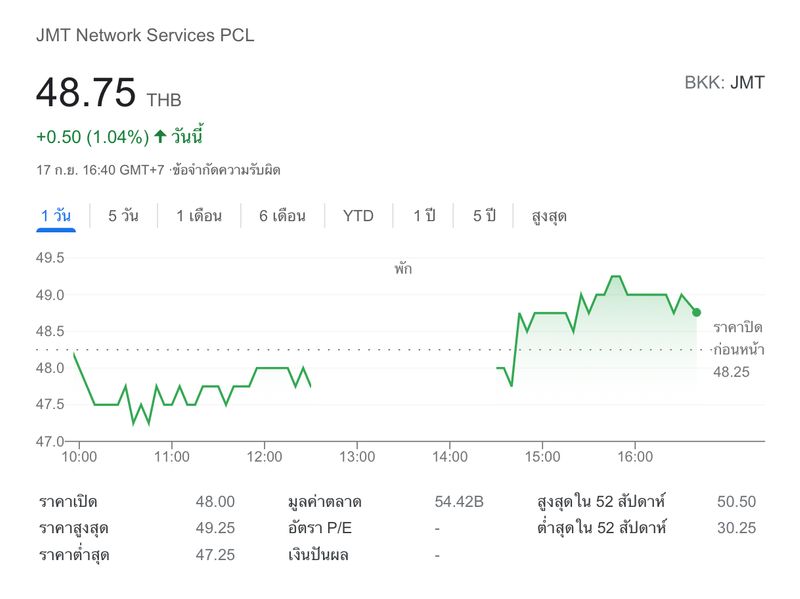This screenshot has width=800, height=599.
Task: Select the สูงสุด range tab
Action: 549,216
